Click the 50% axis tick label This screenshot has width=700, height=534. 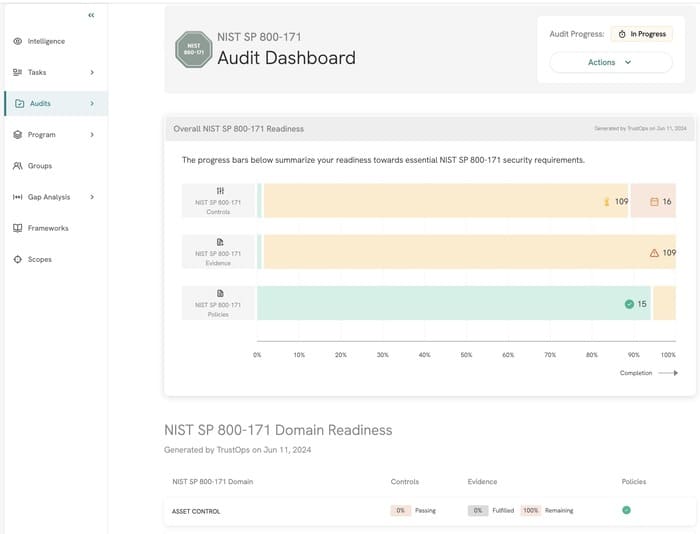coord(466,355)
